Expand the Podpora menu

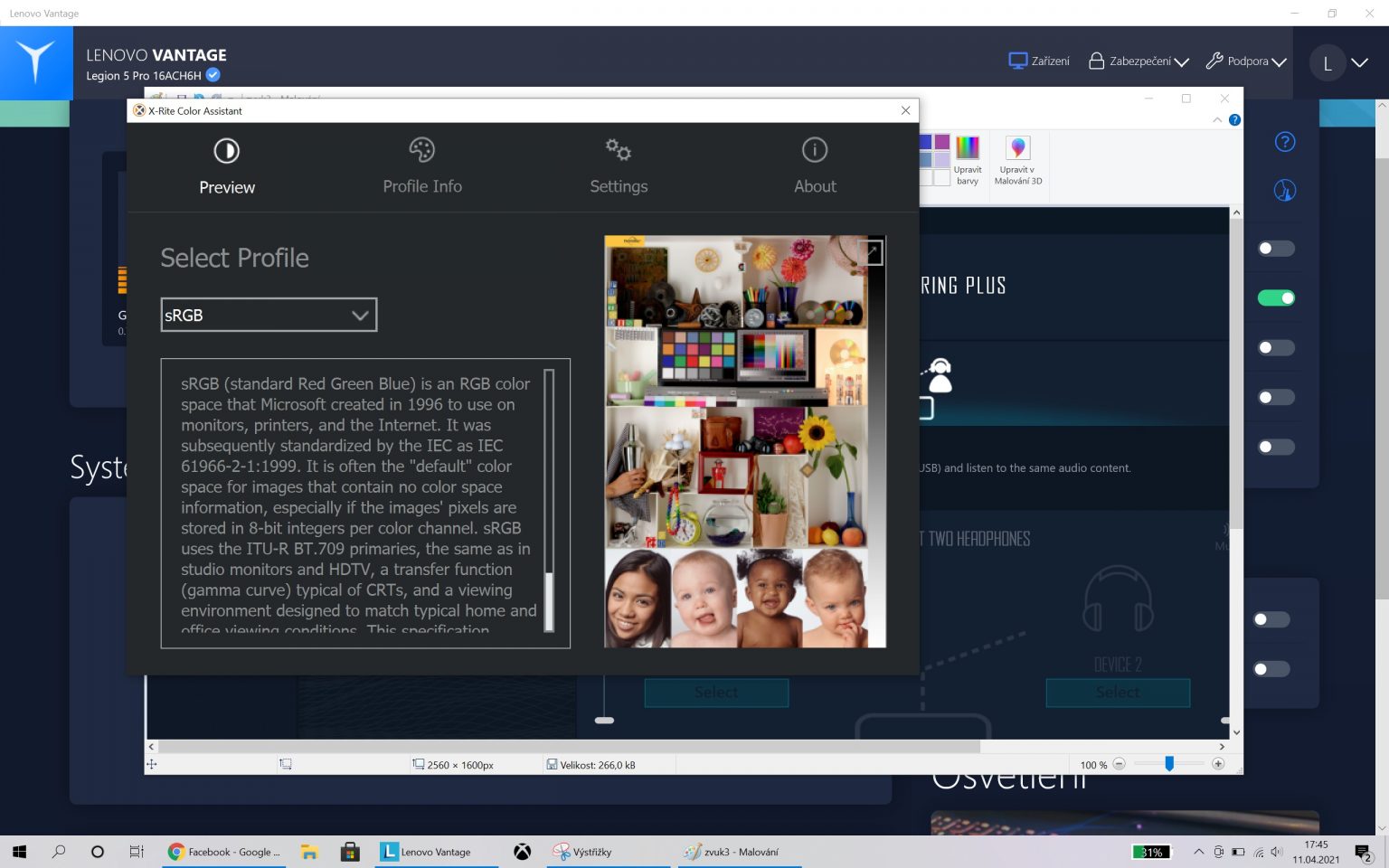[x=1246, y=61]
